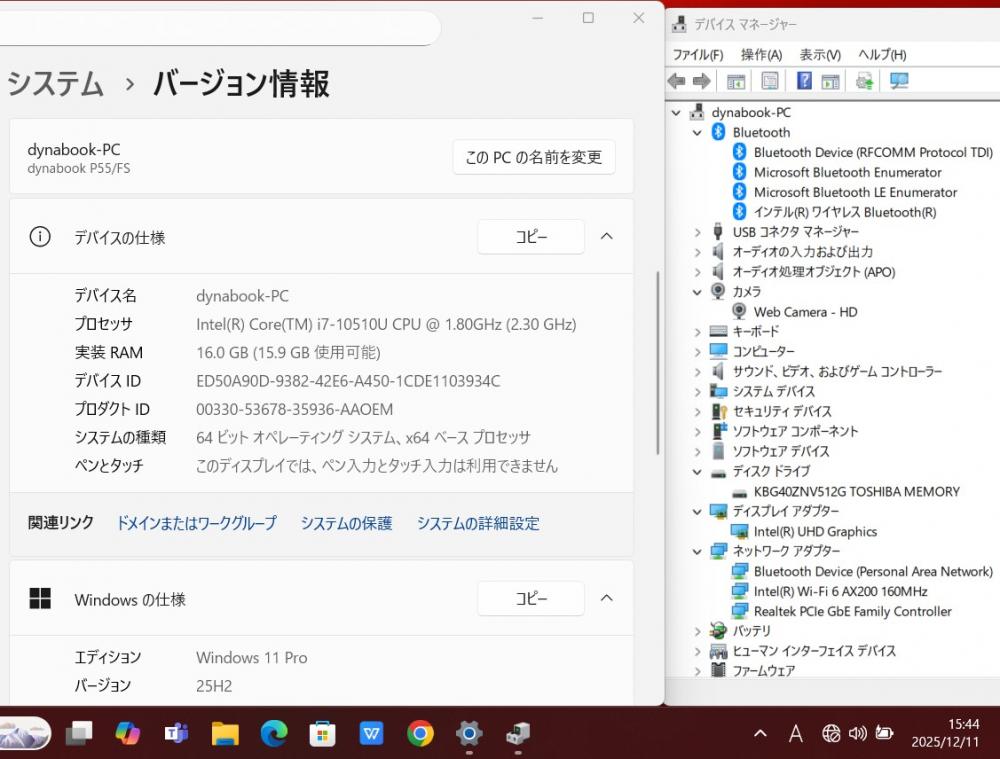
Task: Click the Properties toolbar icon in Device Manager
Action: (770, 81)
